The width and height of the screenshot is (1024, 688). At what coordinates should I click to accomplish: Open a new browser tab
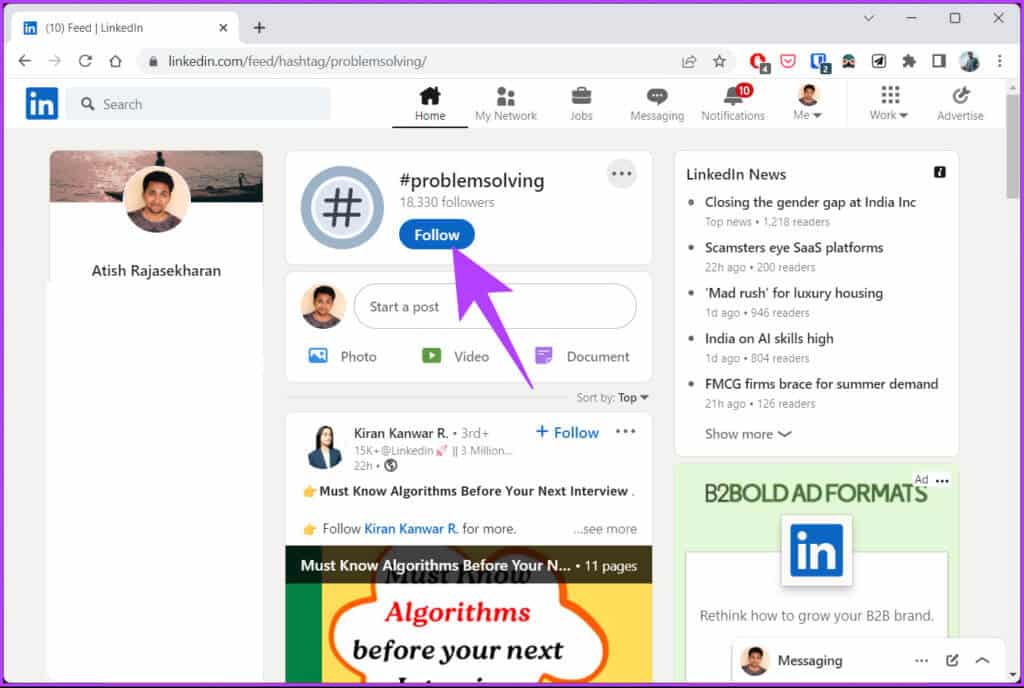(259, 27)
